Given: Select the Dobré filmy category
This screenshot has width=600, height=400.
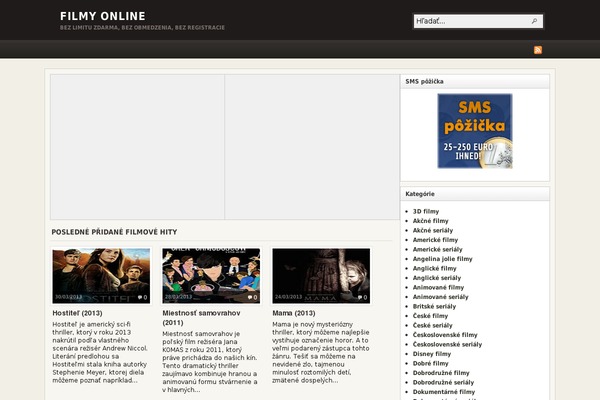Looking at the screenshot, I should tap(431, 363).
